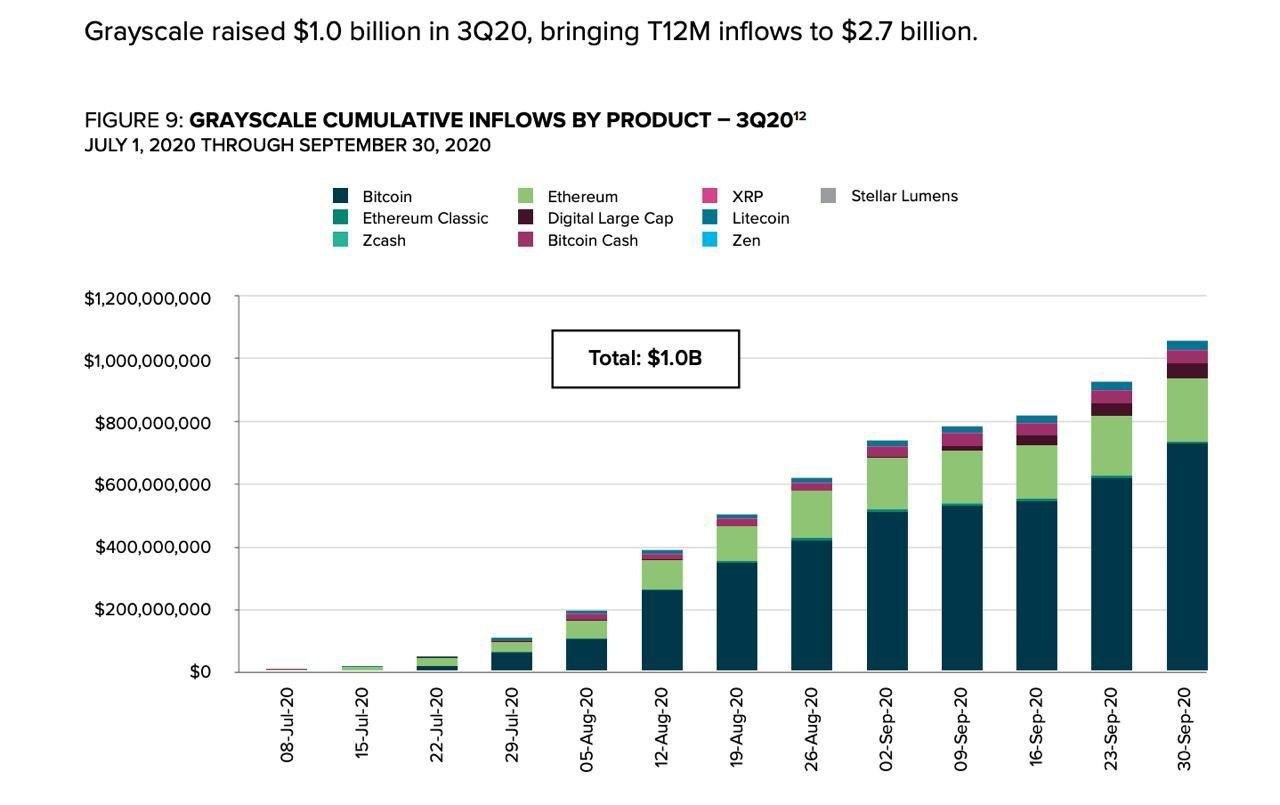
Task: Click the 09-Sep-20 date label
Action: [x=962, y=728]
